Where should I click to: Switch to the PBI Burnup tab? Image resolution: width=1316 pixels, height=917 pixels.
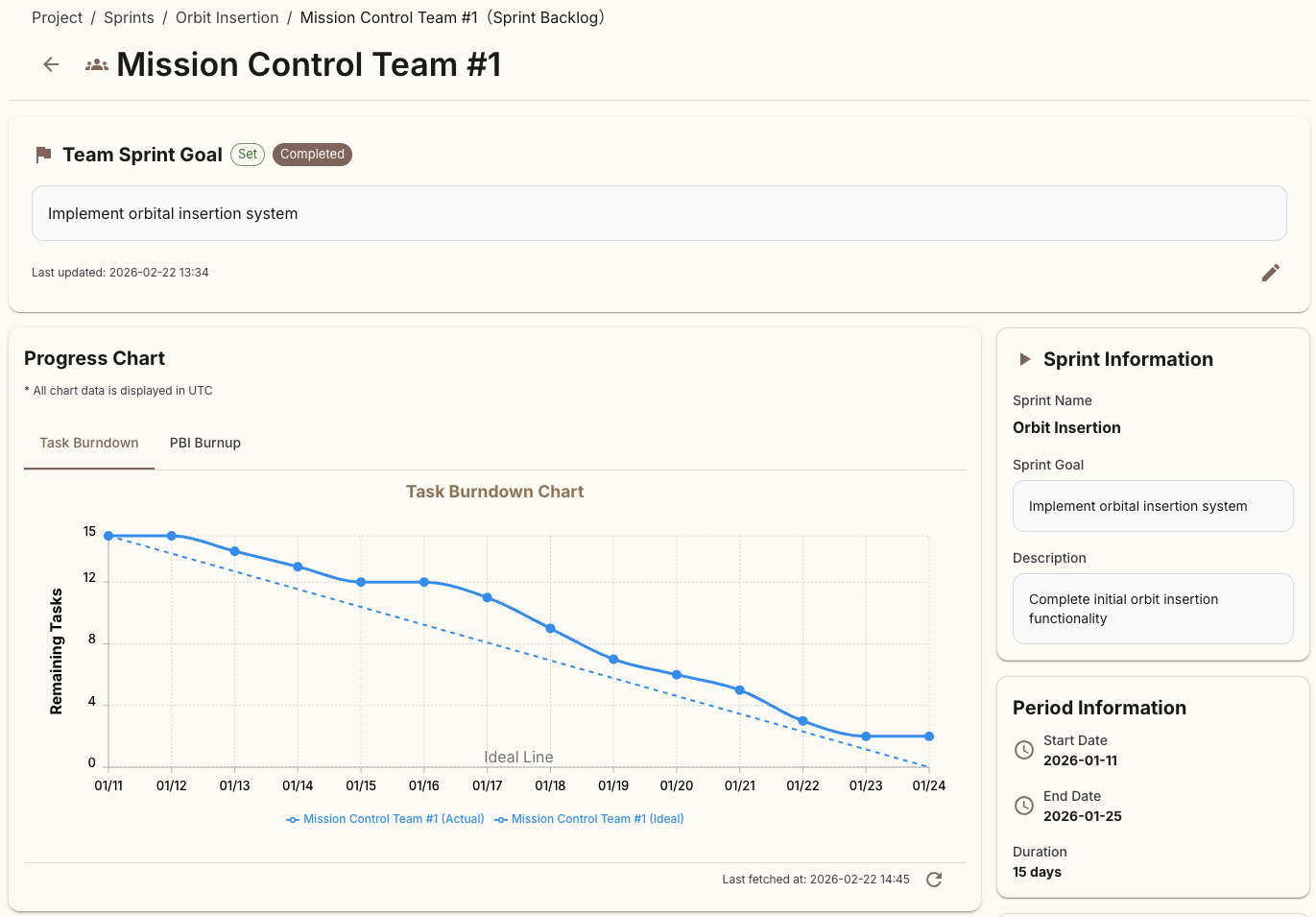point(204,443)
